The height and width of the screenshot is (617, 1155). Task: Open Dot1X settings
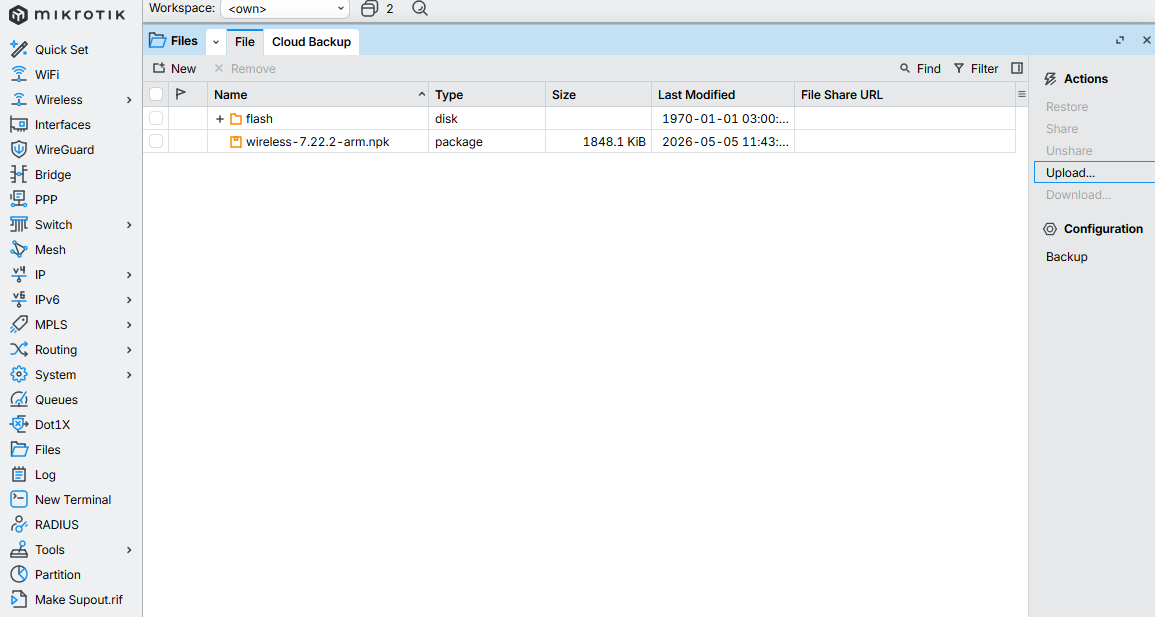[40, 425]
